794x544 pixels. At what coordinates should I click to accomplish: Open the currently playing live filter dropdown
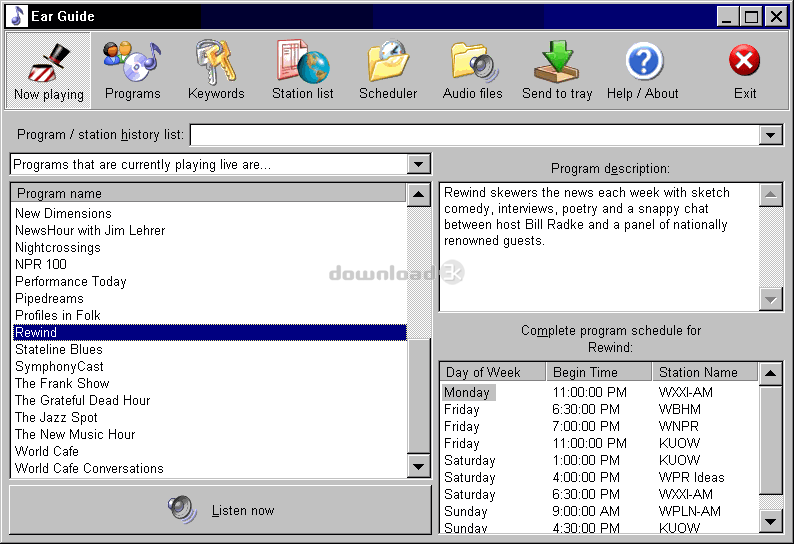click(x=419, y=164)
